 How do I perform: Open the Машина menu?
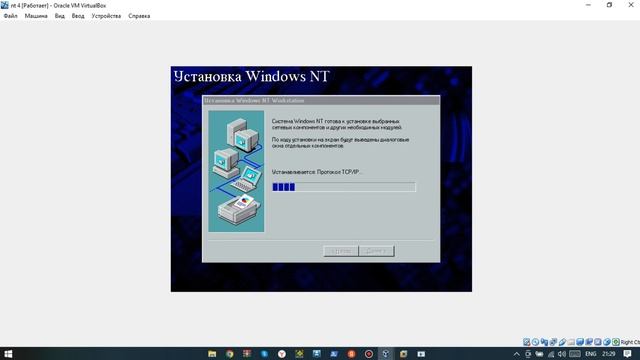(x=36, y=16)
